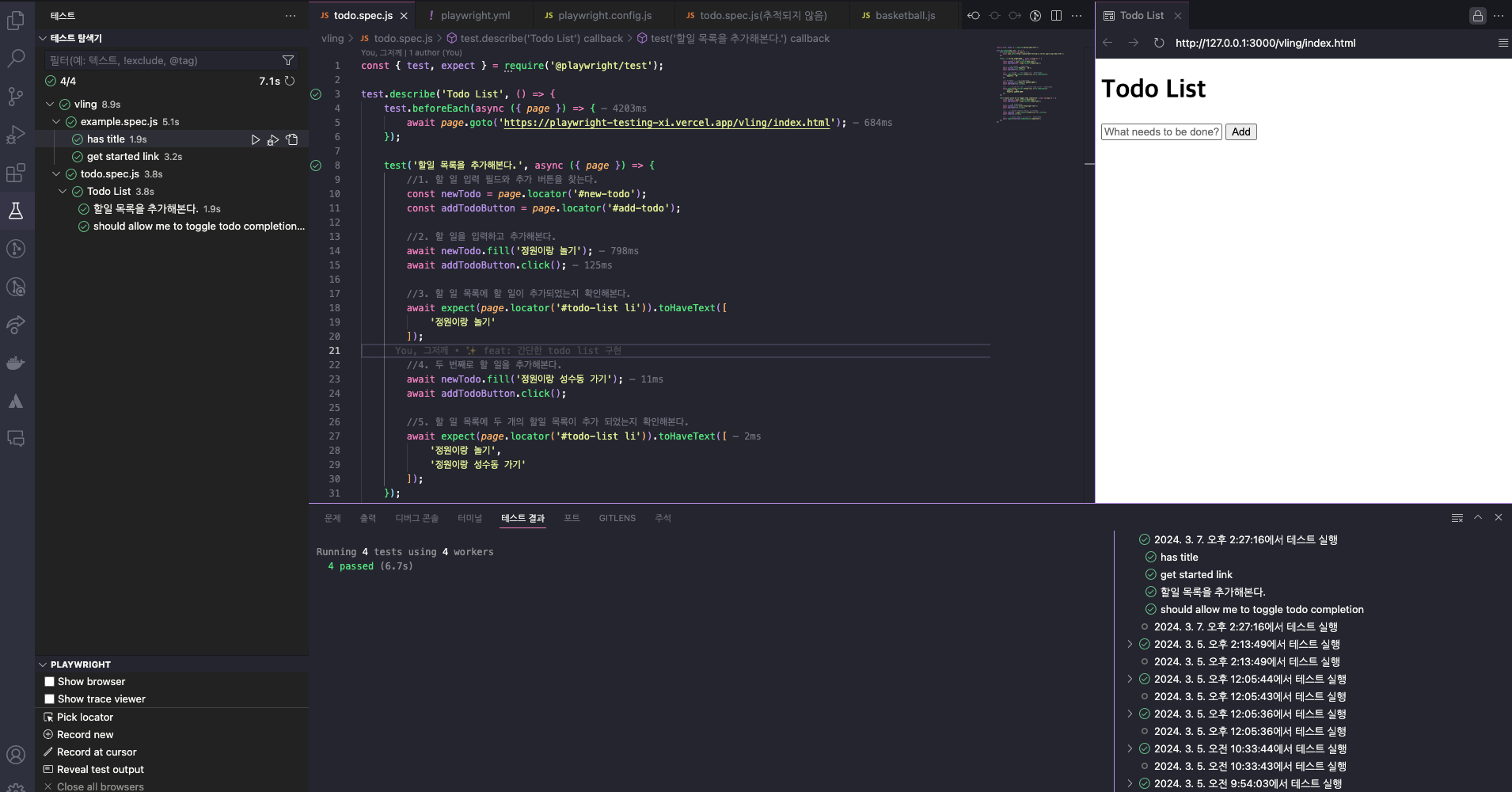Click the todo.spec.js breadcrumb item
This screenshot has width=1512, height=792.
pyautogui.click(x=403, y=38)
